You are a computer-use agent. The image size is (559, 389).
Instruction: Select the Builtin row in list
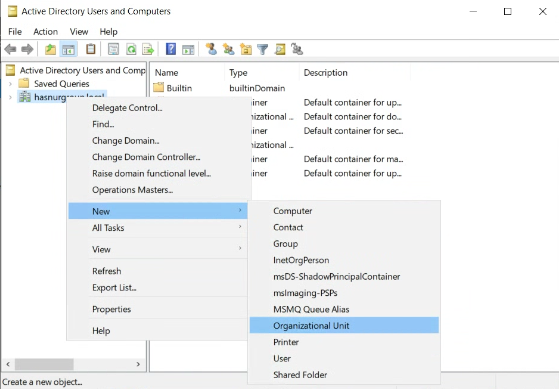[x=179, y=88]
